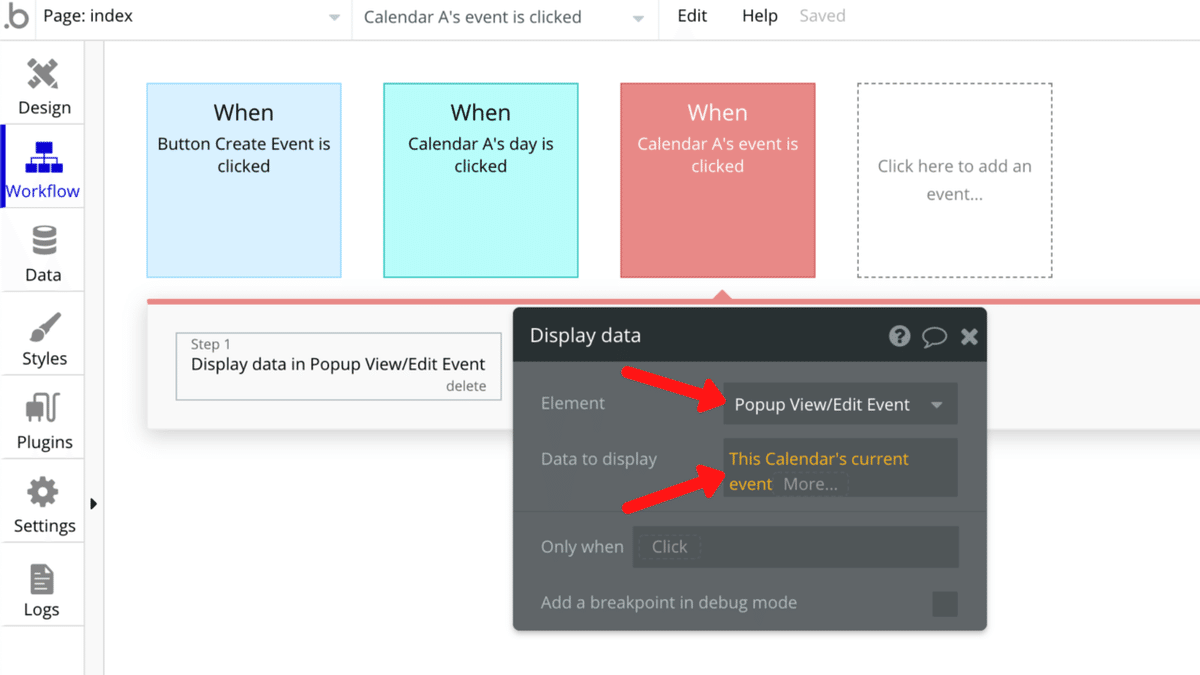The image size is (1200, 675).
Task: Open the Edit menu
Action: (x=692, y=16)
